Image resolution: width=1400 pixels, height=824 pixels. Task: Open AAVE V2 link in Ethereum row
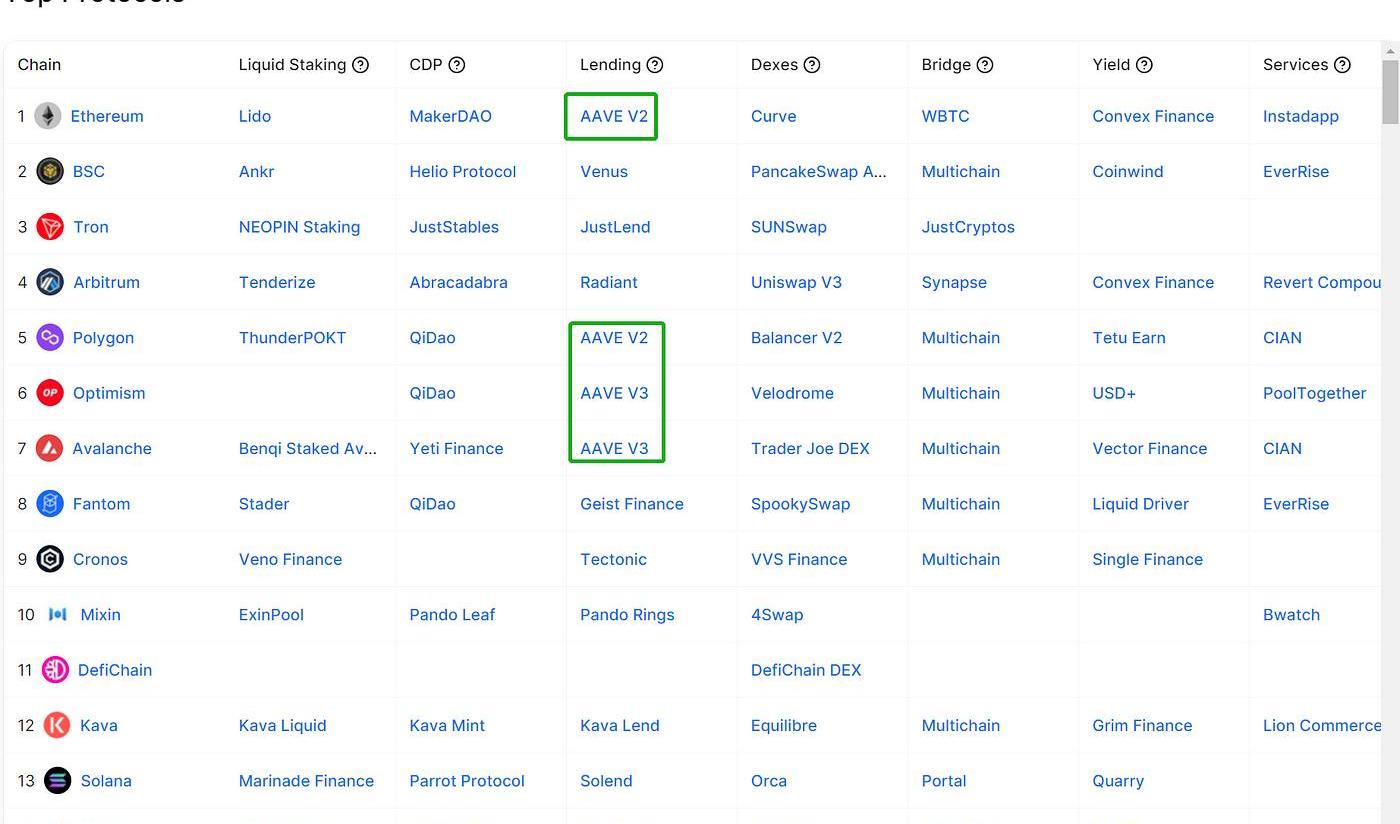click(614, 116)
